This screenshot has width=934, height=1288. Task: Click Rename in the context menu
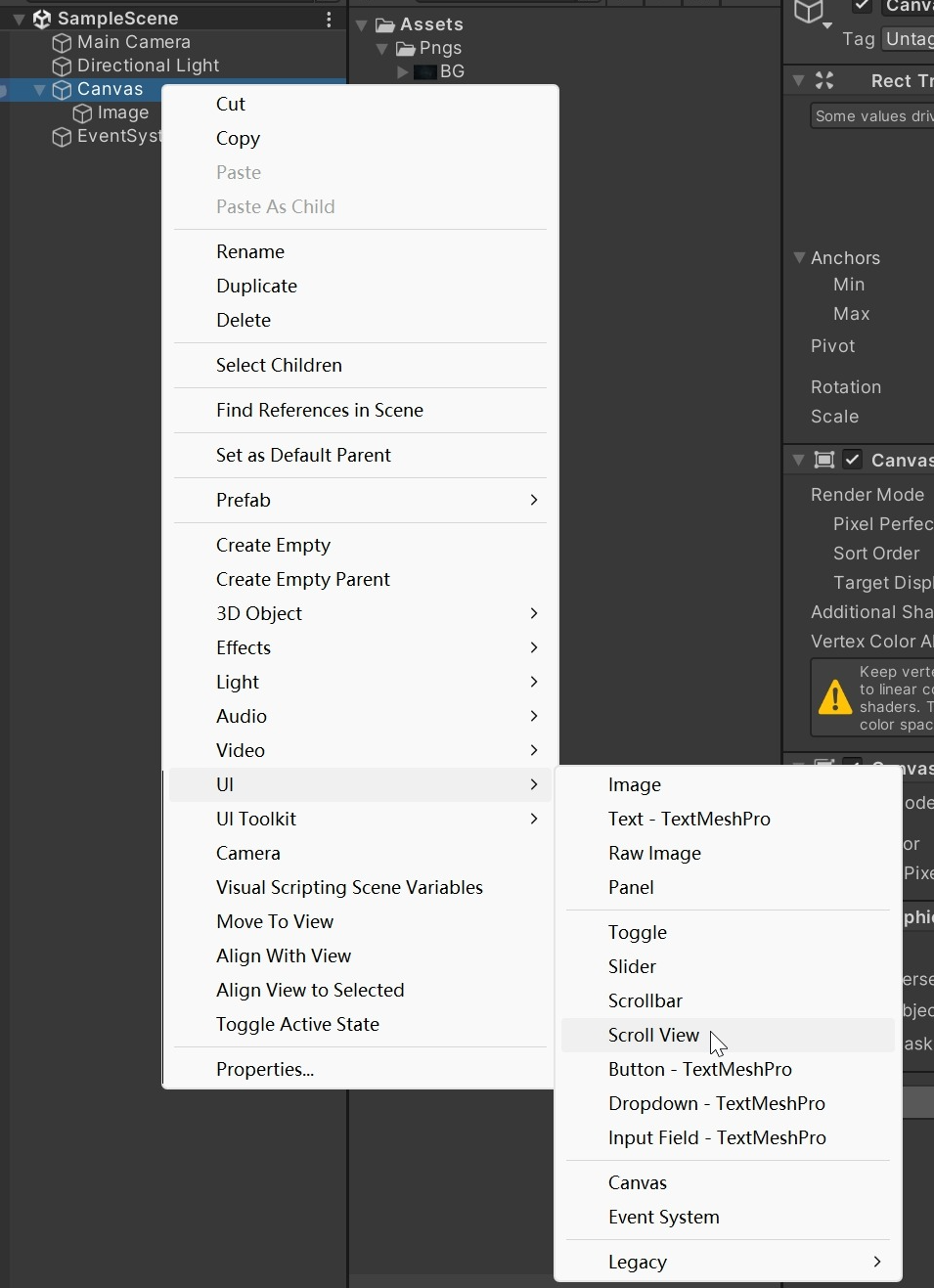(x=250, y=251)
